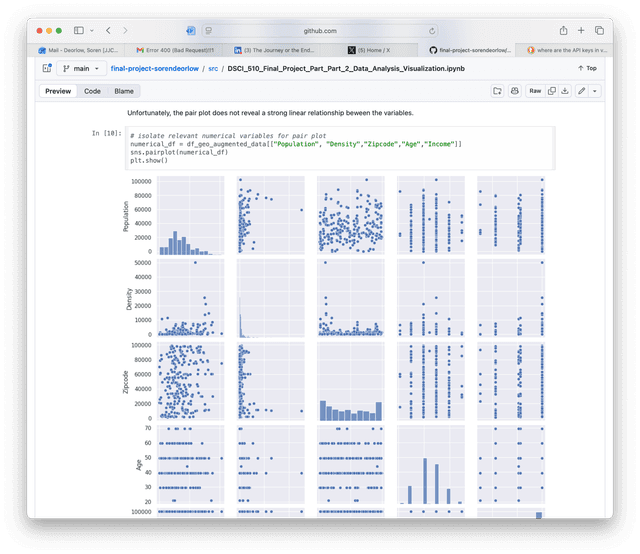Toggle the file tree side panel
640x554 pixels.
[47, 68]
